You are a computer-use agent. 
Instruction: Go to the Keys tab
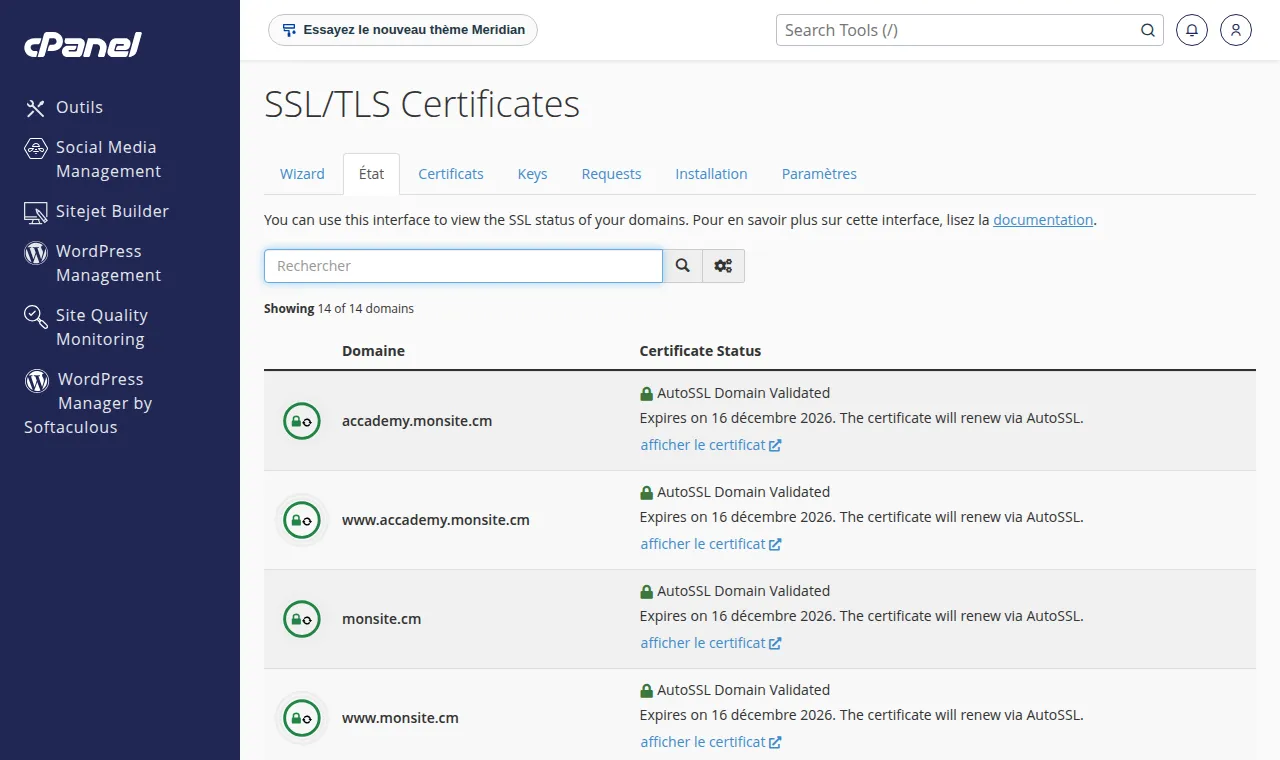pos(532,174)
